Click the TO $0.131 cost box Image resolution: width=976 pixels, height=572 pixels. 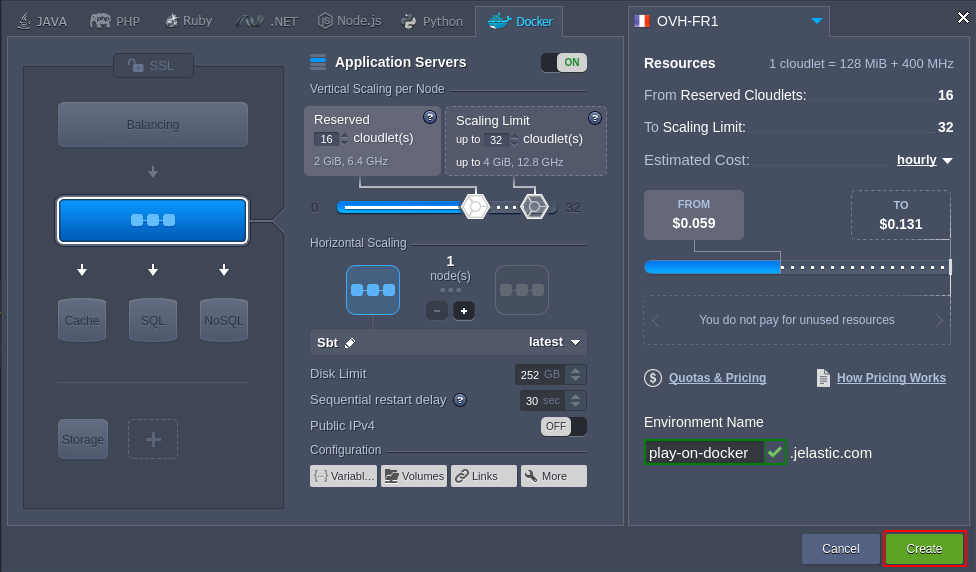click(901, 215)
